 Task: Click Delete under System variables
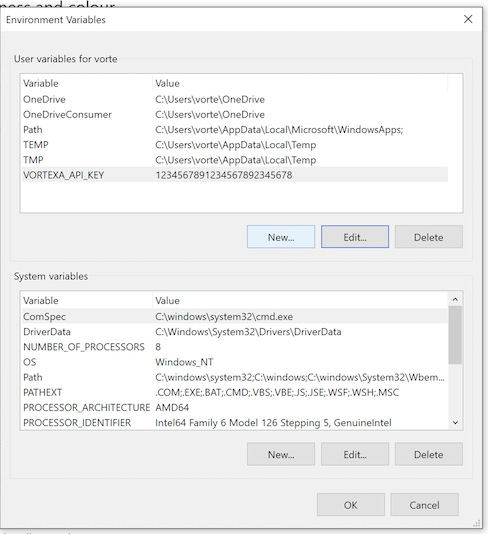[429, 454]
